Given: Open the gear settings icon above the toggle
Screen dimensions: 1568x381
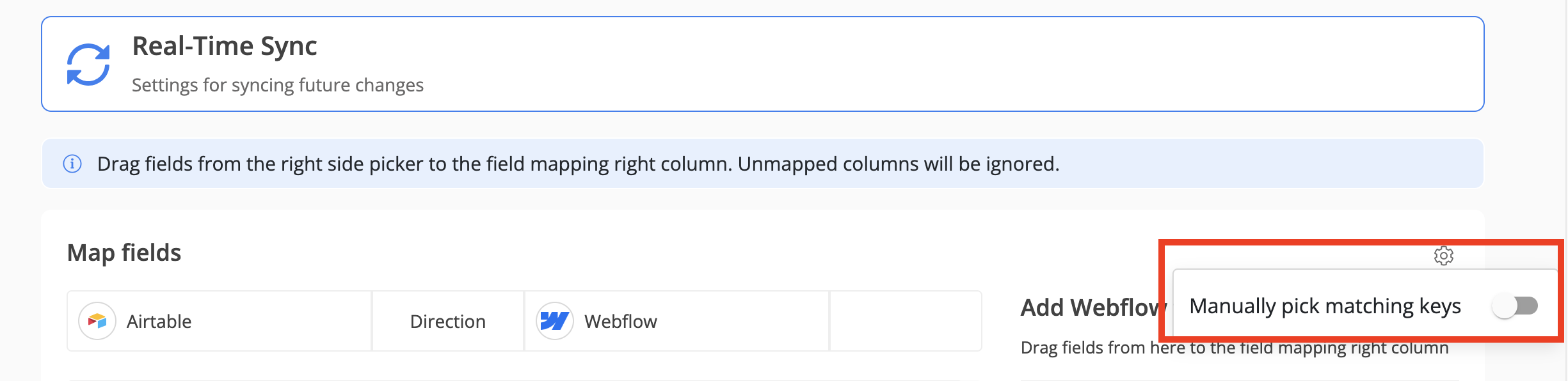Looking at the screenshot, I should (1443, 256).
